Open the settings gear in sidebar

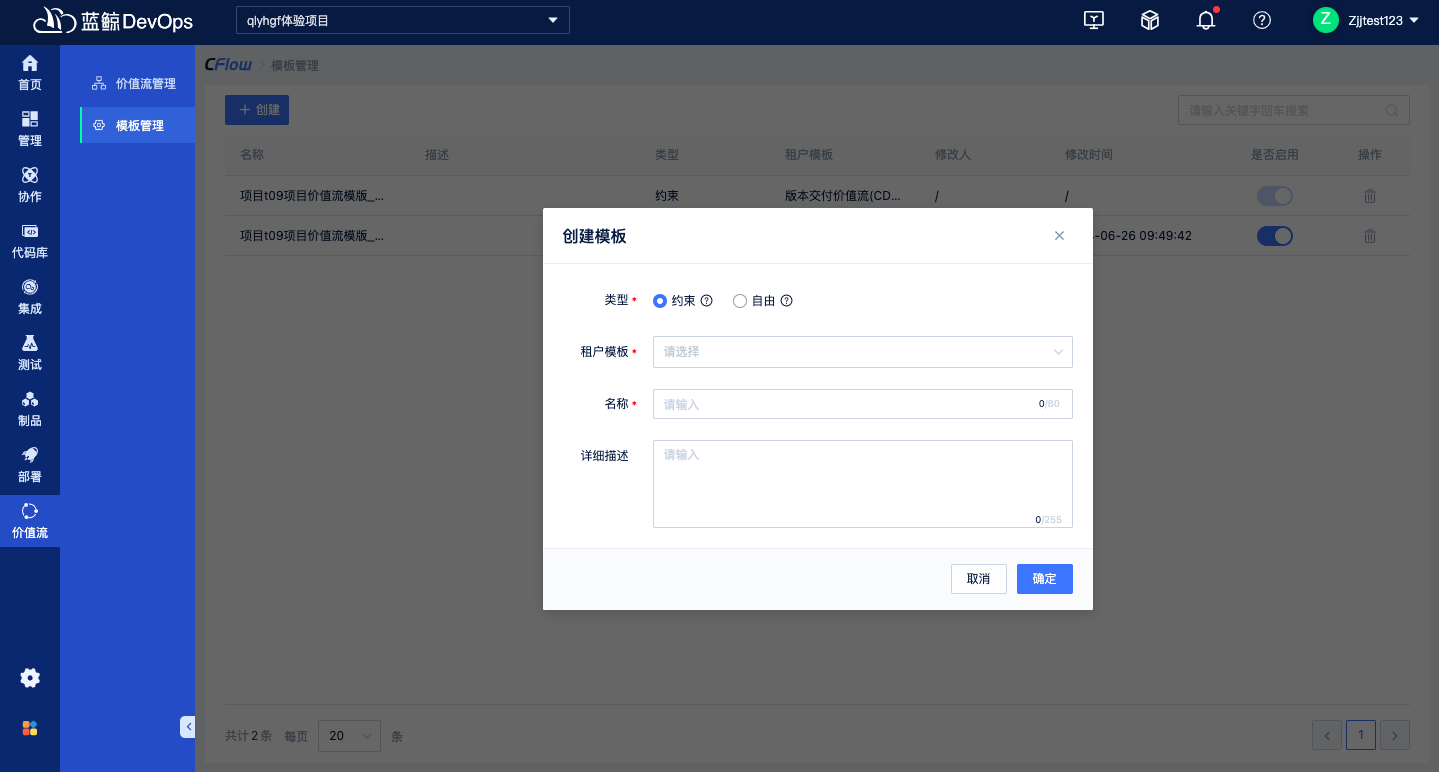[x=30, y=678]
